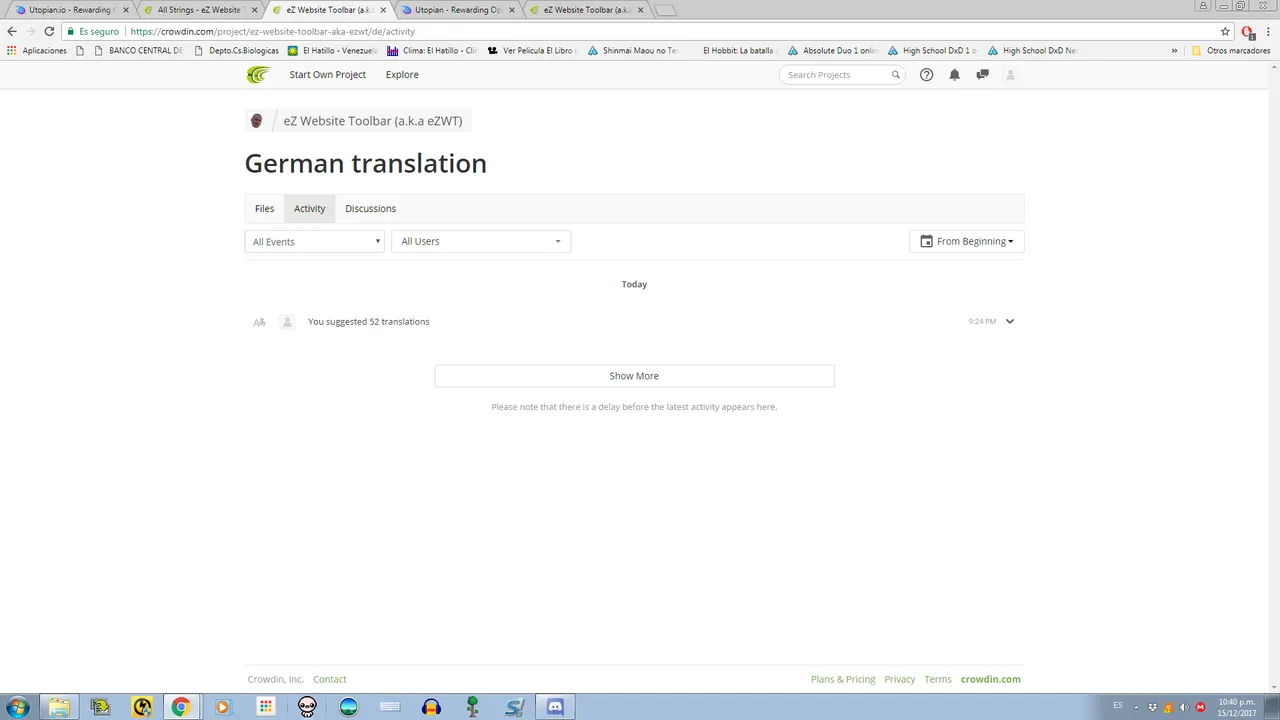This screenshot has height=720, width=1280.
Task: Go back in browser history
Action: (x=12, y=31)
